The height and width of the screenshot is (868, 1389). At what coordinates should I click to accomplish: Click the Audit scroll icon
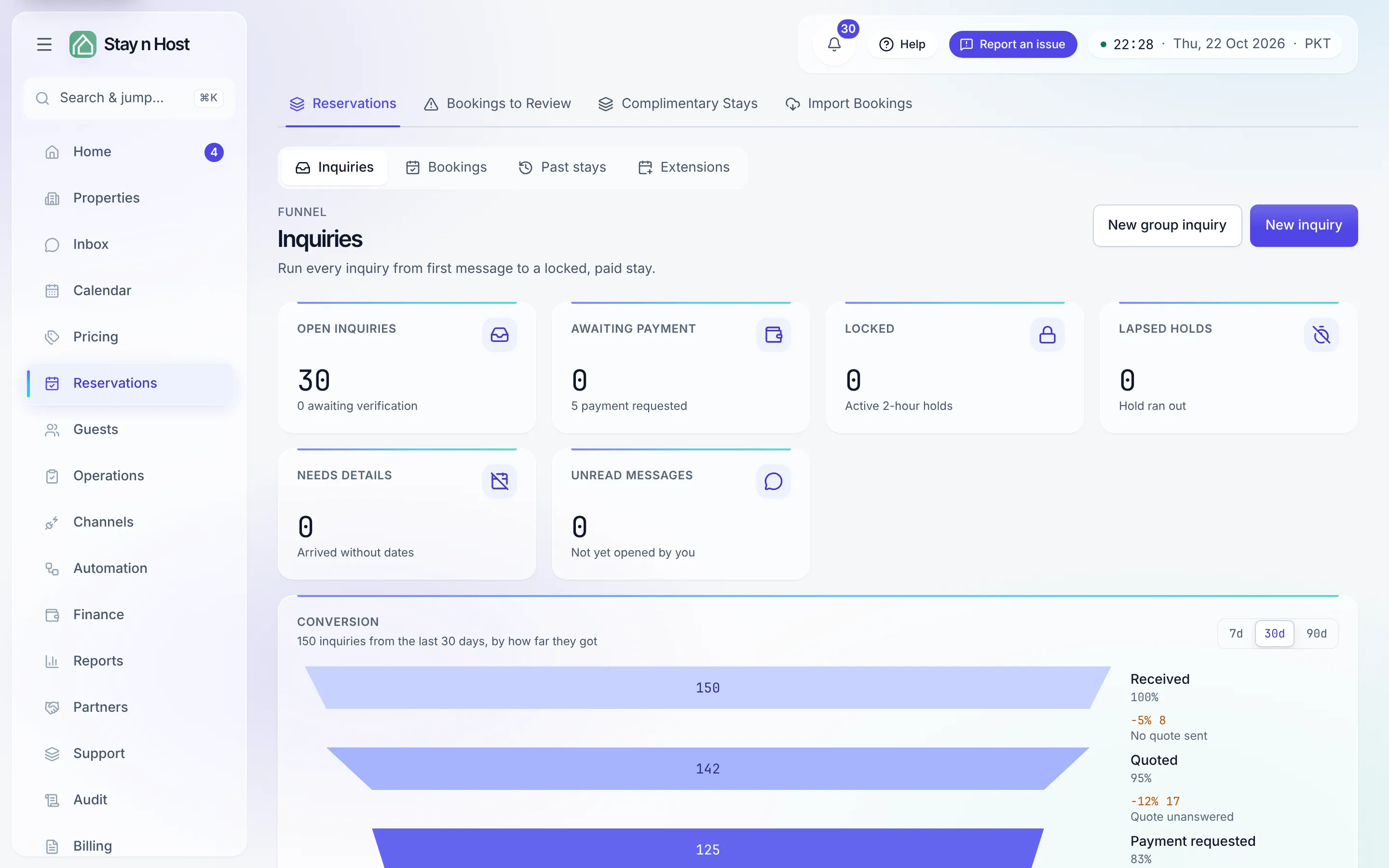(x=52, y=800)
